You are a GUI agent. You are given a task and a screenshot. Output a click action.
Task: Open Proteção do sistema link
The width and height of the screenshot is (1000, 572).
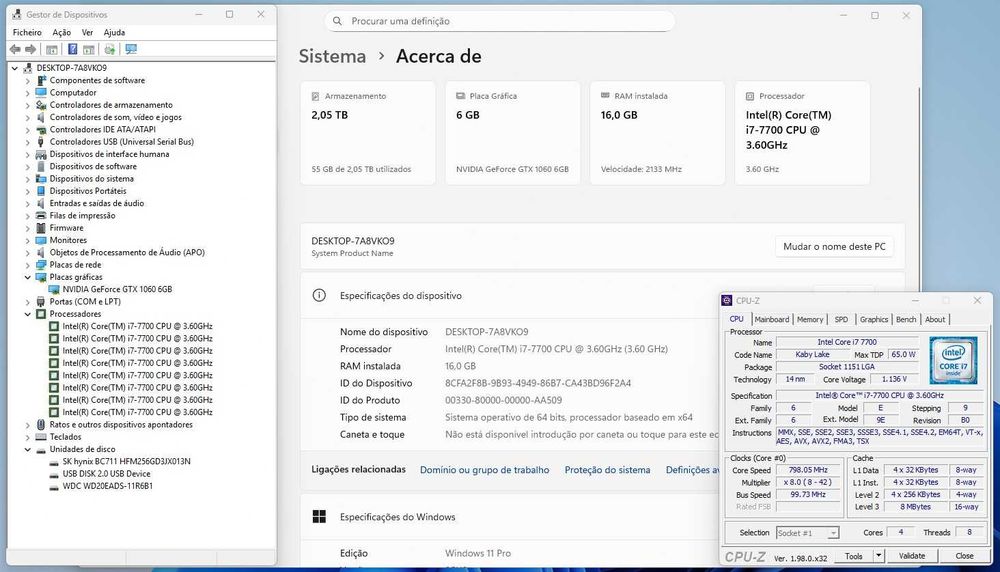click(607, 470)
